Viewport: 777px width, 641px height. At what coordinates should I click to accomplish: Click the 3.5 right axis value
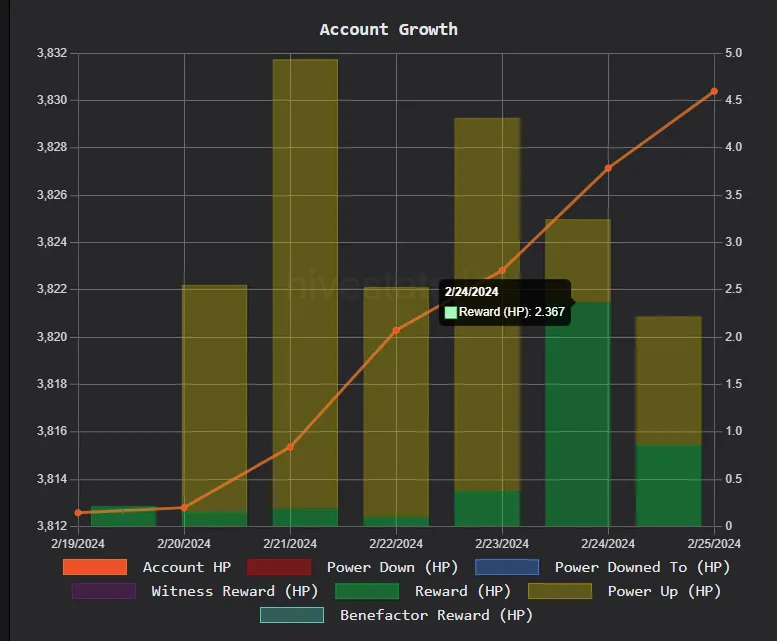click(733, 195)
